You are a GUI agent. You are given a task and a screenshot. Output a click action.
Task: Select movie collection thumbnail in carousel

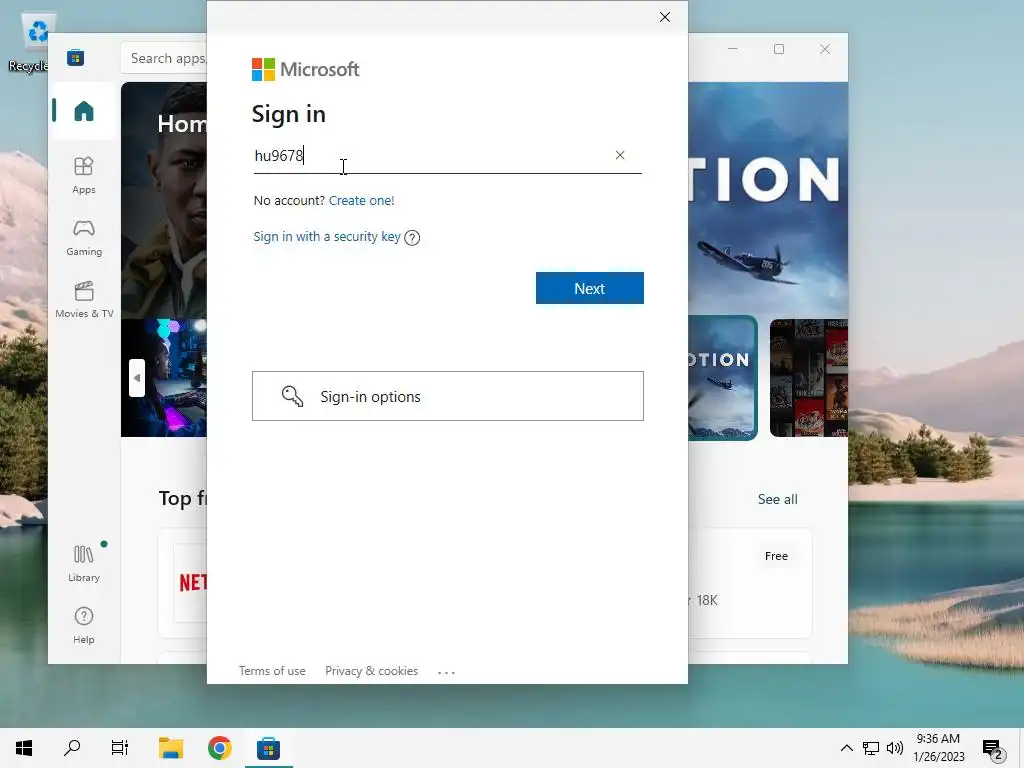(x=808, y=378)
